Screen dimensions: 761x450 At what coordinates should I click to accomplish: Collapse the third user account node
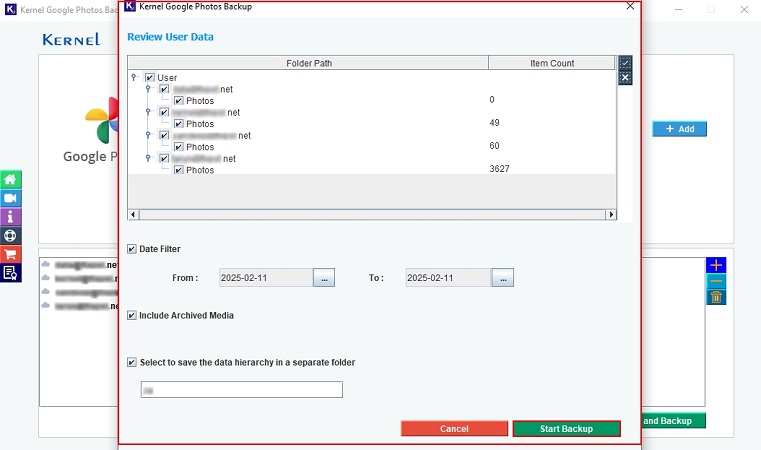pos(148,135)
